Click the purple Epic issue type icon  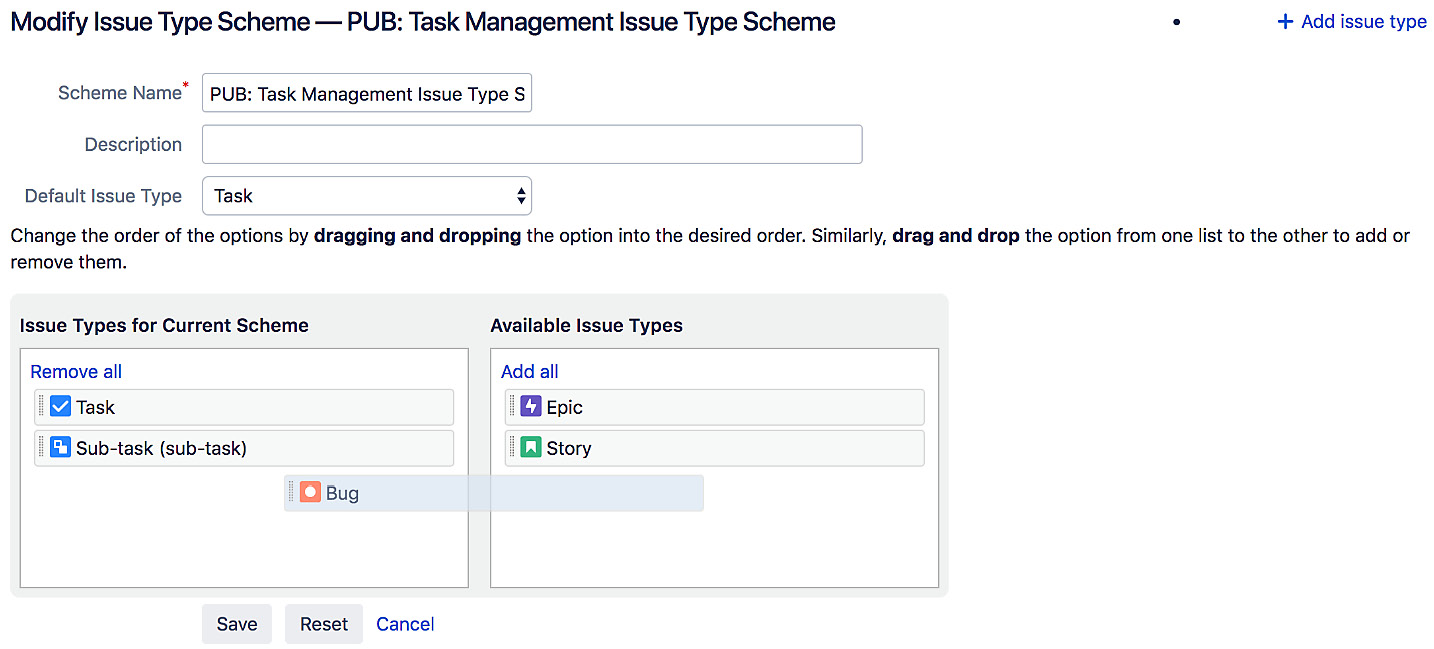530,406
